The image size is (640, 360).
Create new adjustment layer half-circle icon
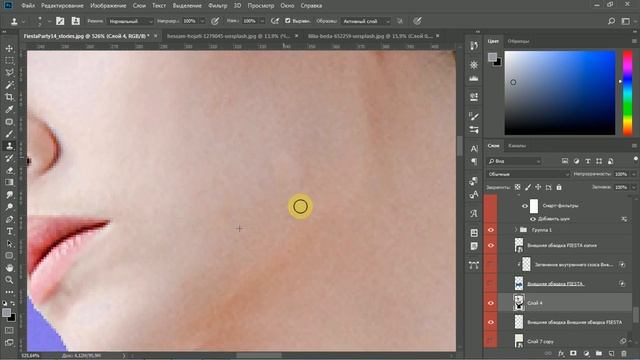tap(586, 353)
